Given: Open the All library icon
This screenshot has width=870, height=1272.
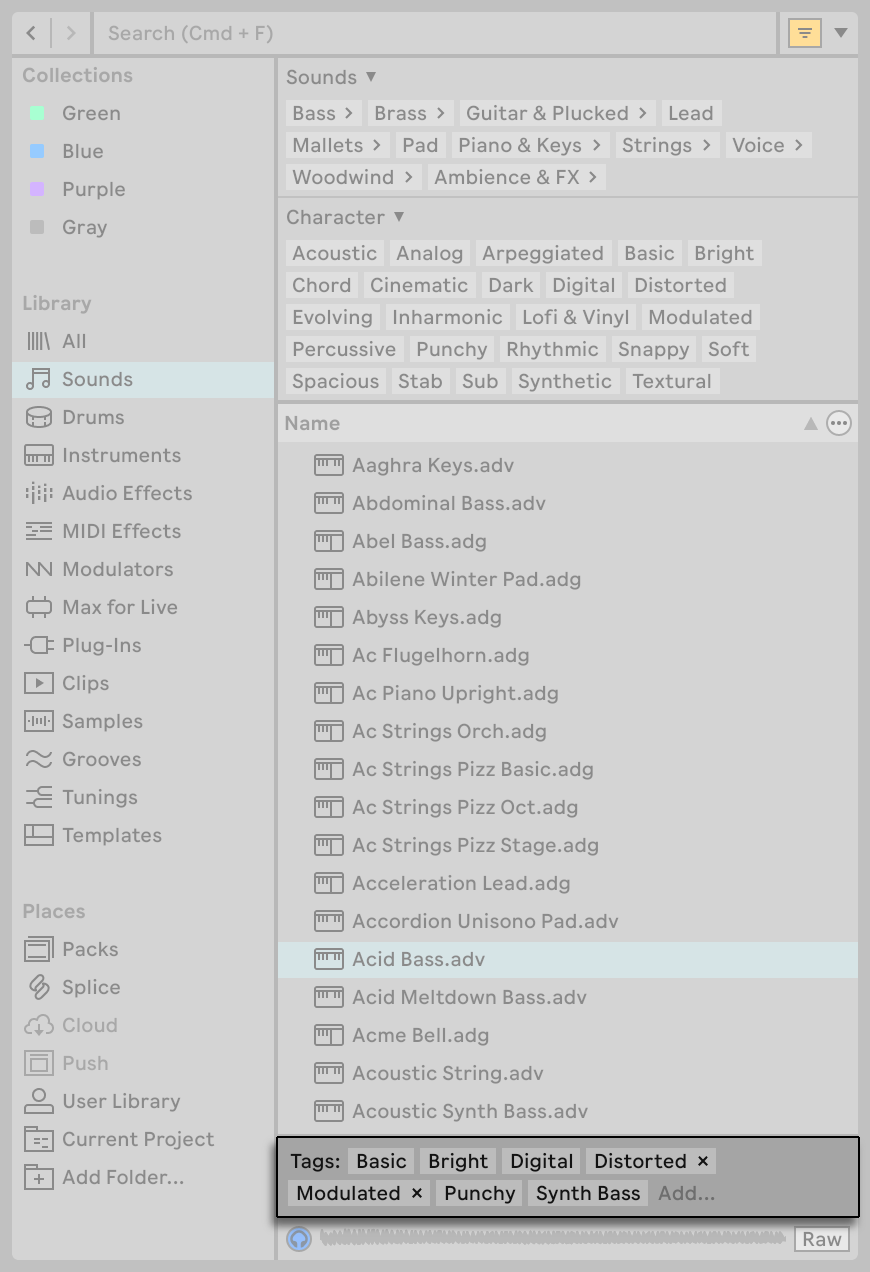Looking at the screenshot, I should pos(38,341).
